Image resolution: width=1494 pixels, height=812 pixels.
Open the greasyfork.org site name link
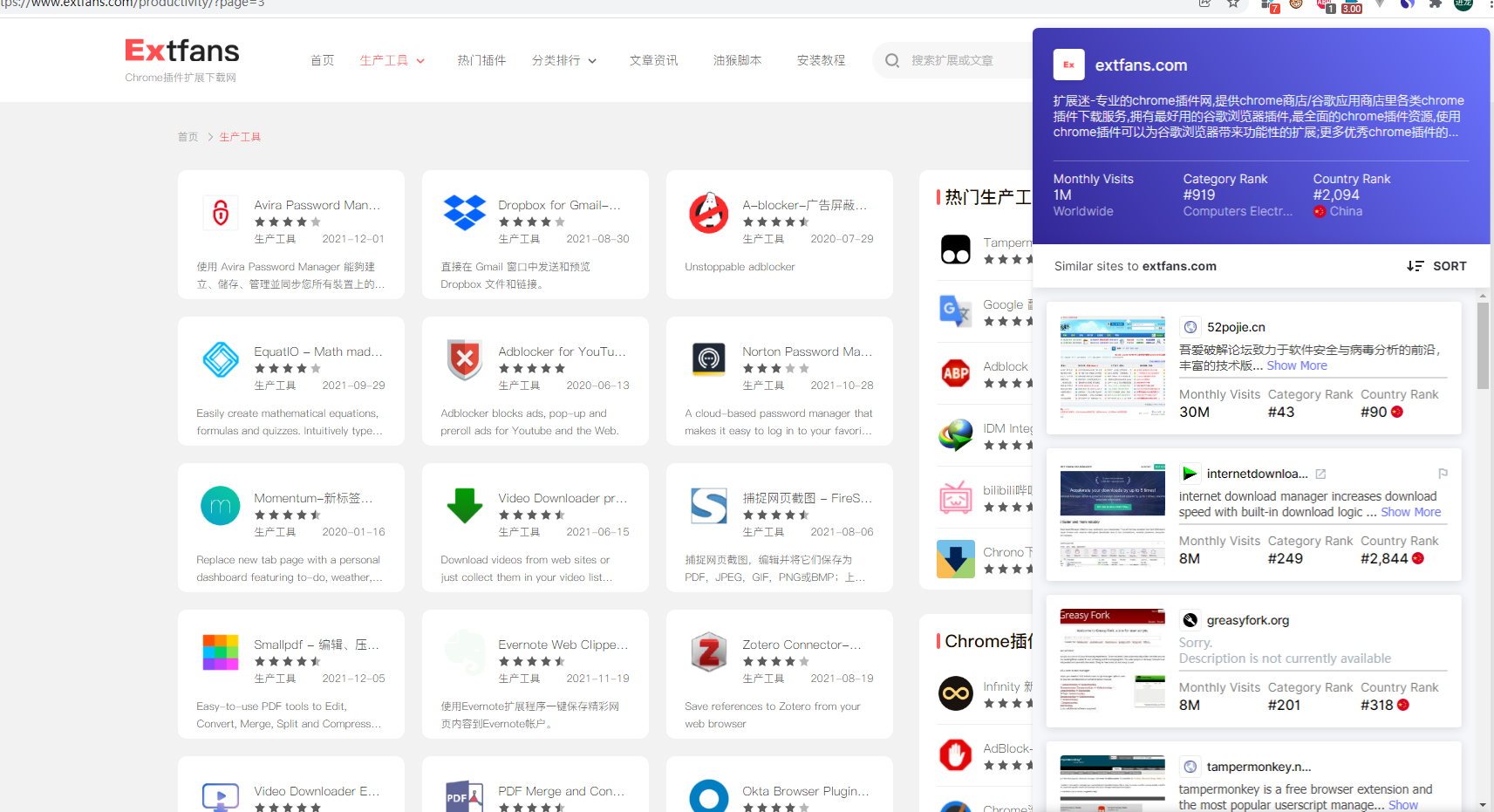1248,620
